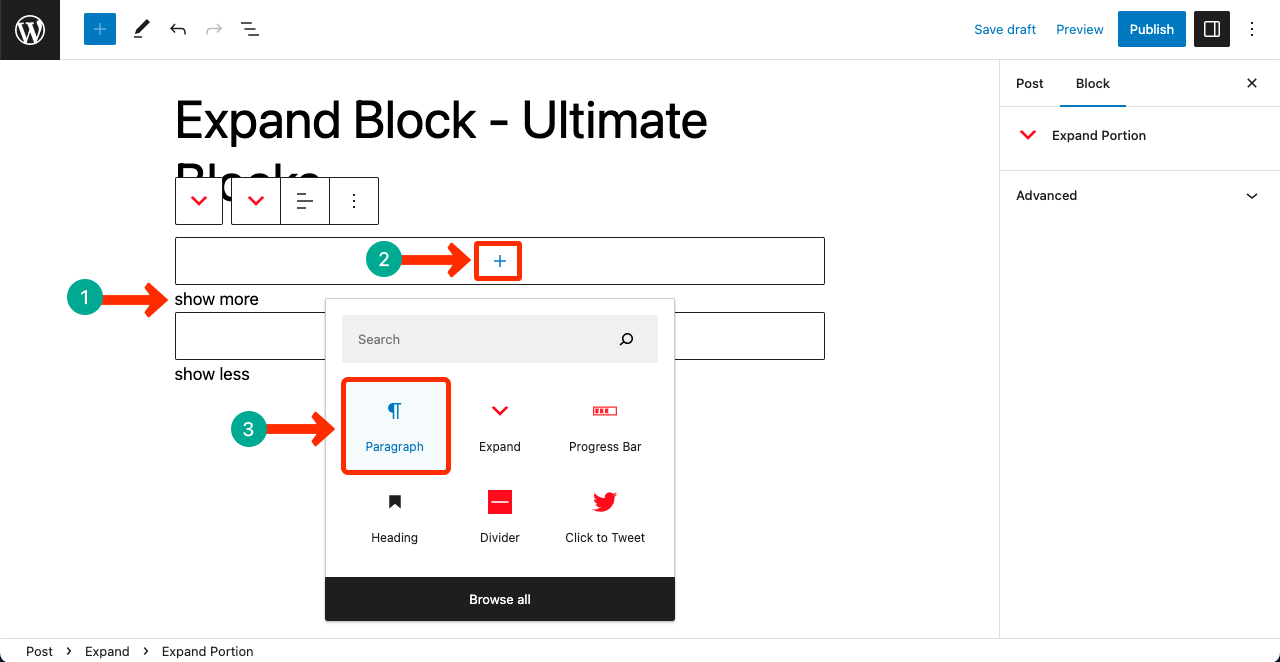Insert a Heading block

tap(394, 516)
